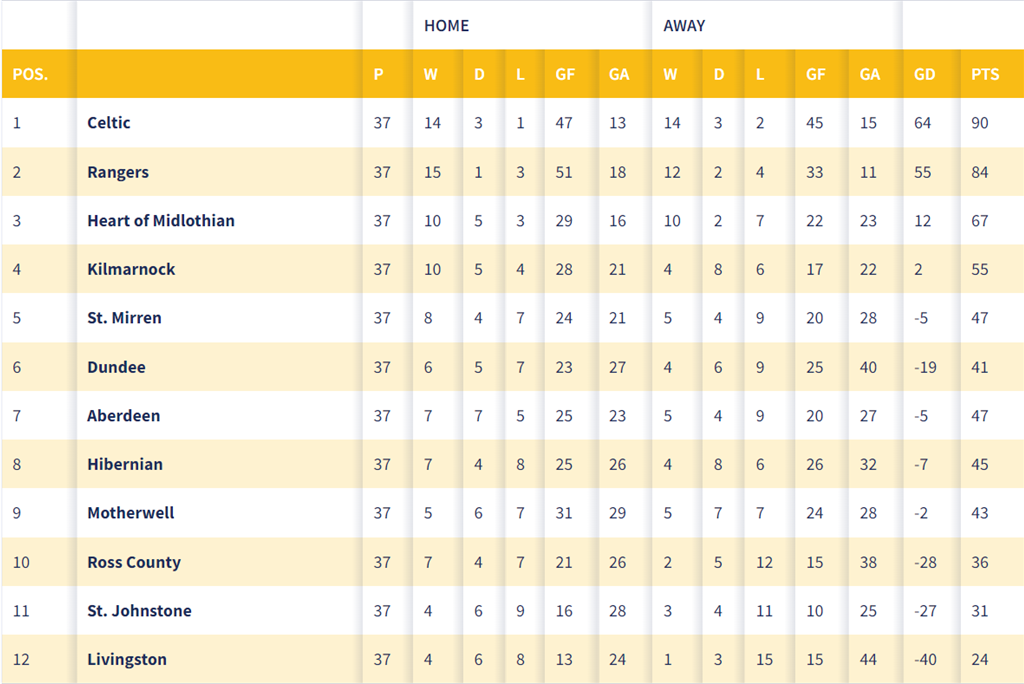Open the St. Mirren team link
The width and height of the screenshot is (1024, 684).
point(124,318)
